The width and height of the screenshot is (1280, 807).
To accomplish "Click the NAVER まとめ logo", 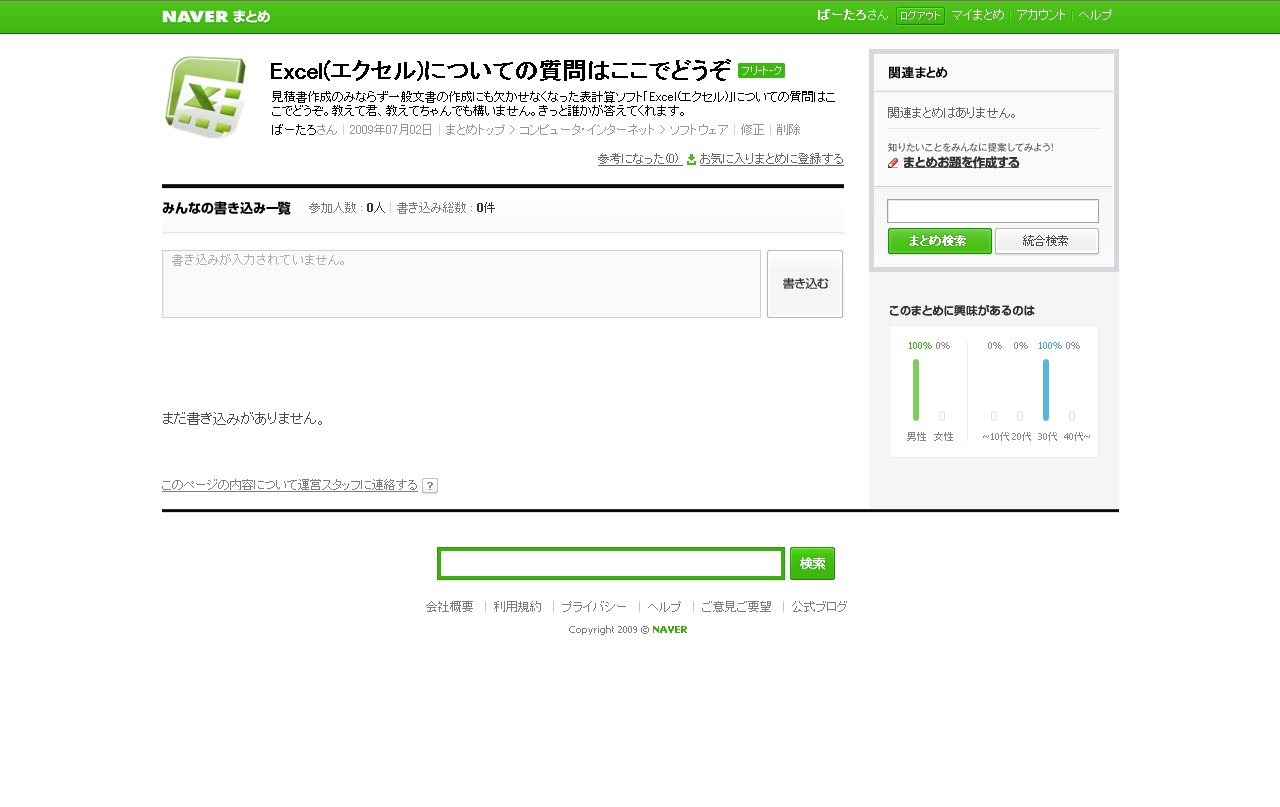I will pyautogui.click(x=216, y=16).
